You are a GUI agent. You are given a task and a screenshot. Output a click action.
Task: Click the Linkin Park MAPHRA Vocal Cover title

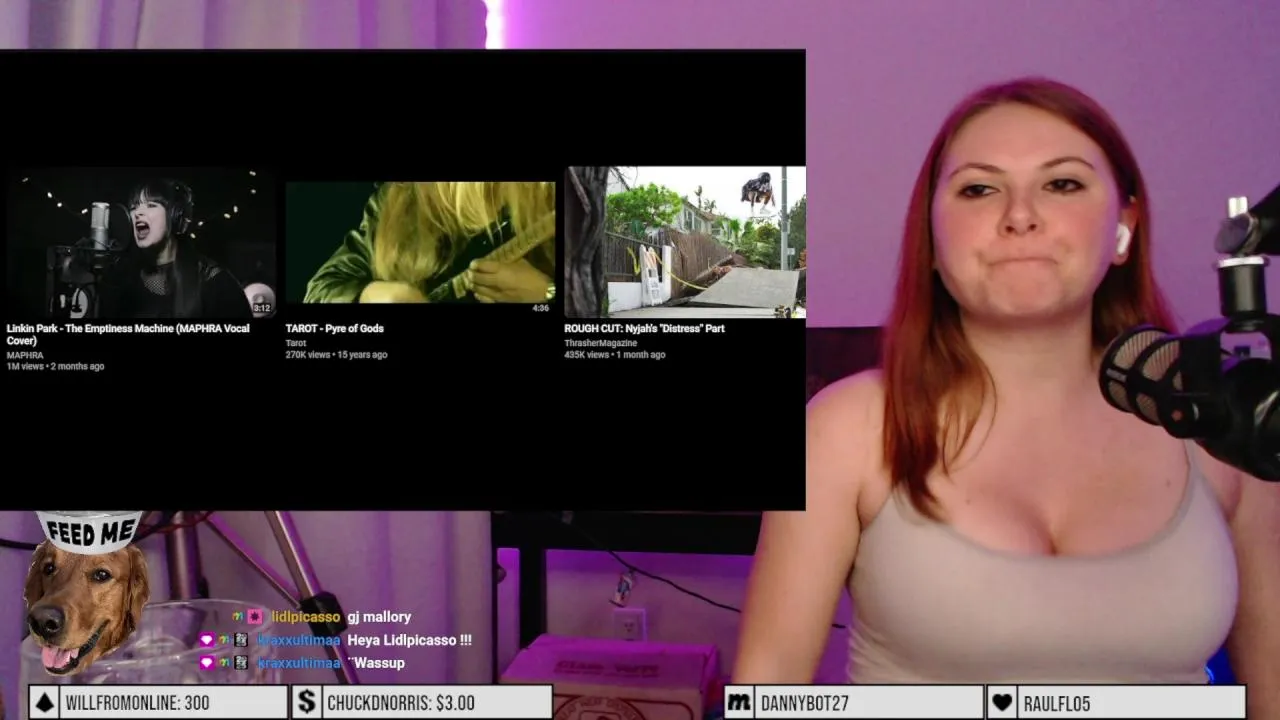click(x=128, y=334)
